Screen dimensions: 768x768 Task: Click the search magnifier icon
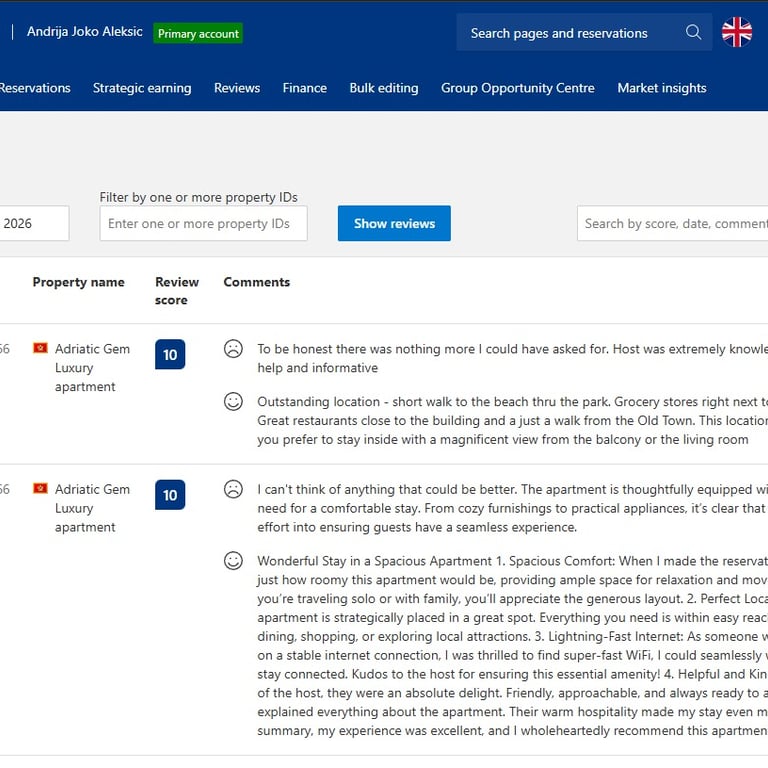click(693, 33)
